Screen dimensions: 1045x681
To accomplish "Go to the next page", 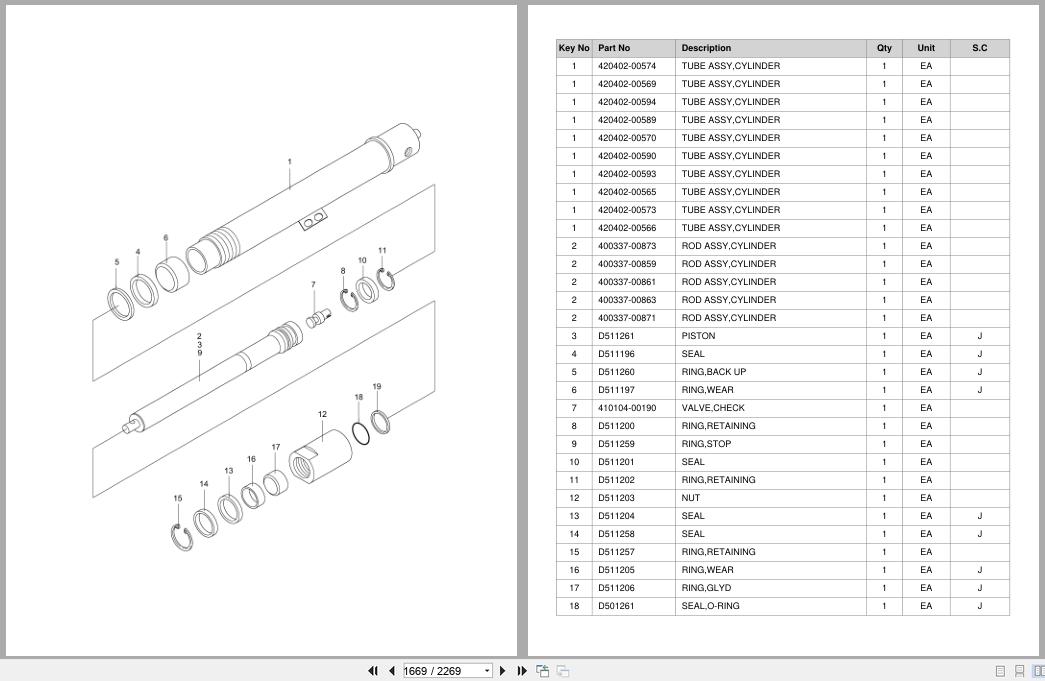I will click(x=503, y=671).
